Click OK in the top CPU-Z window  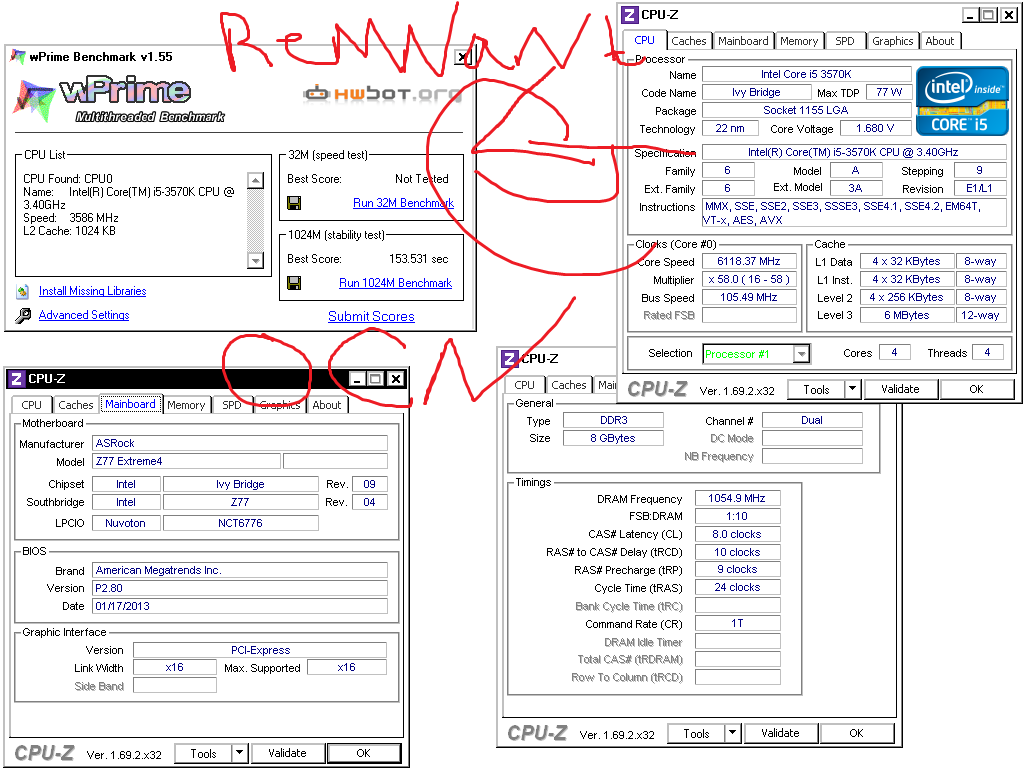(976, 389)
